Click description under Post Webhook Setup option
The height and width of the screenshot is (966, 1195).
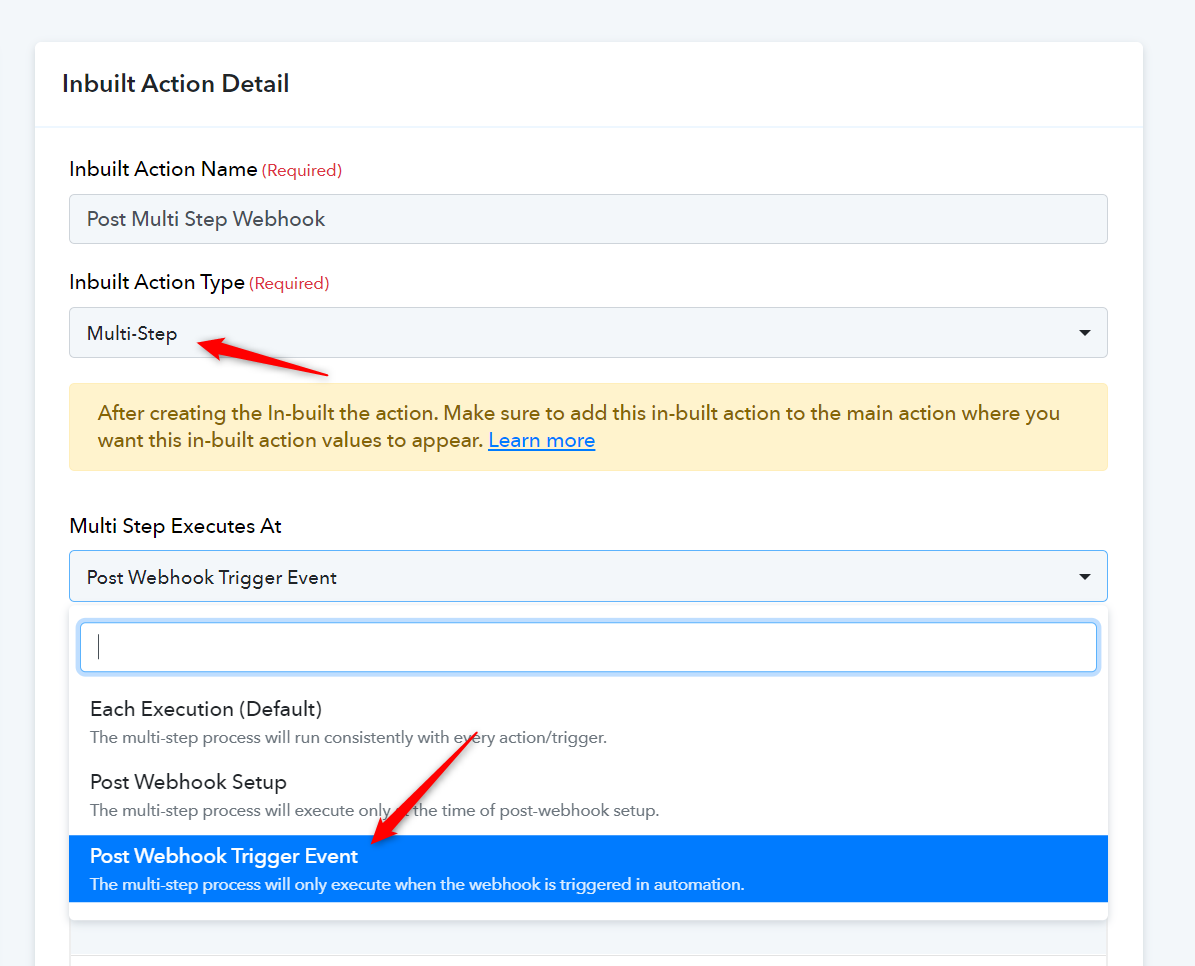tap(374, 811)
